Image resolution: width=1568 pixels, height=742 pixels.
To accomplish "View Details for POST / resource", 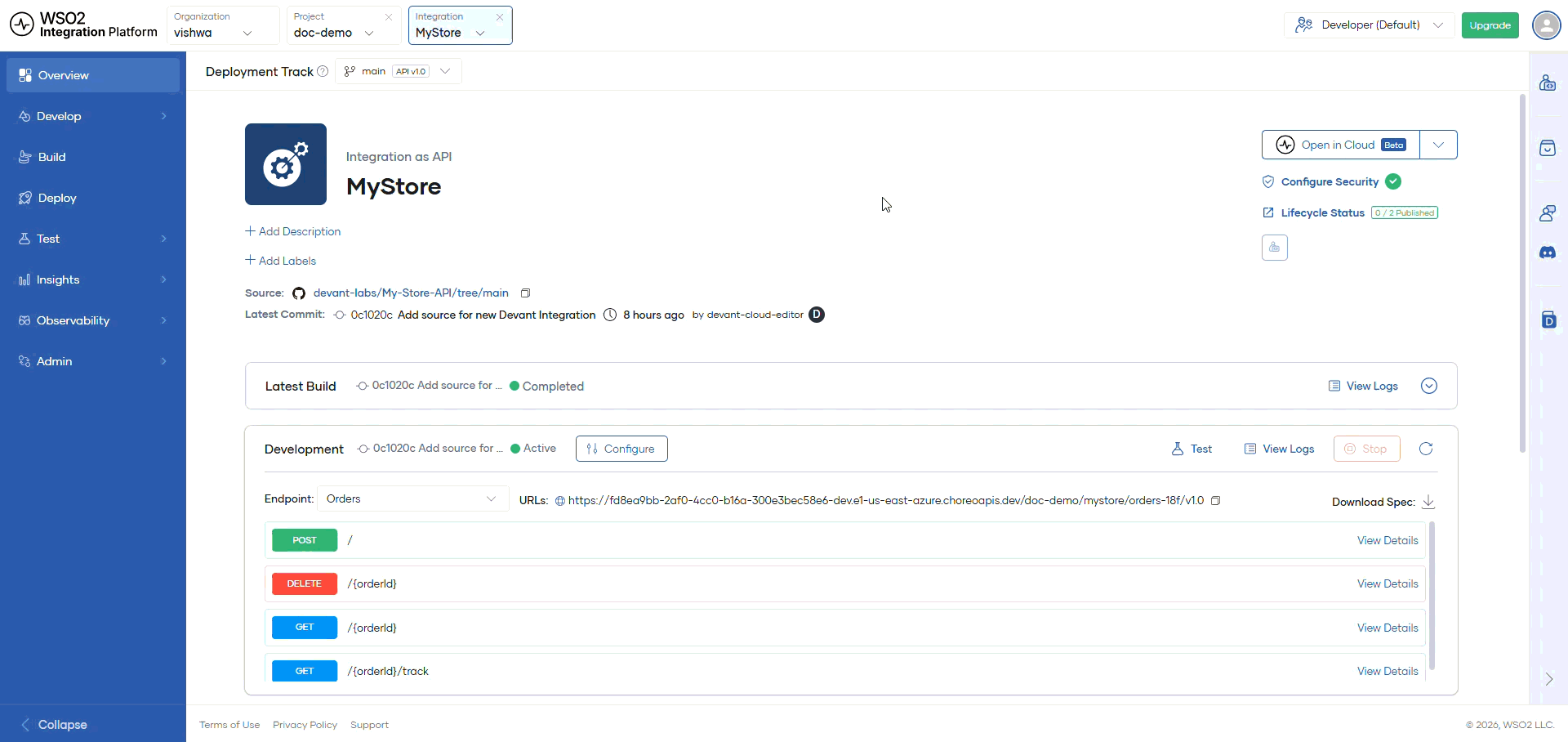I will pos(1388,540).
